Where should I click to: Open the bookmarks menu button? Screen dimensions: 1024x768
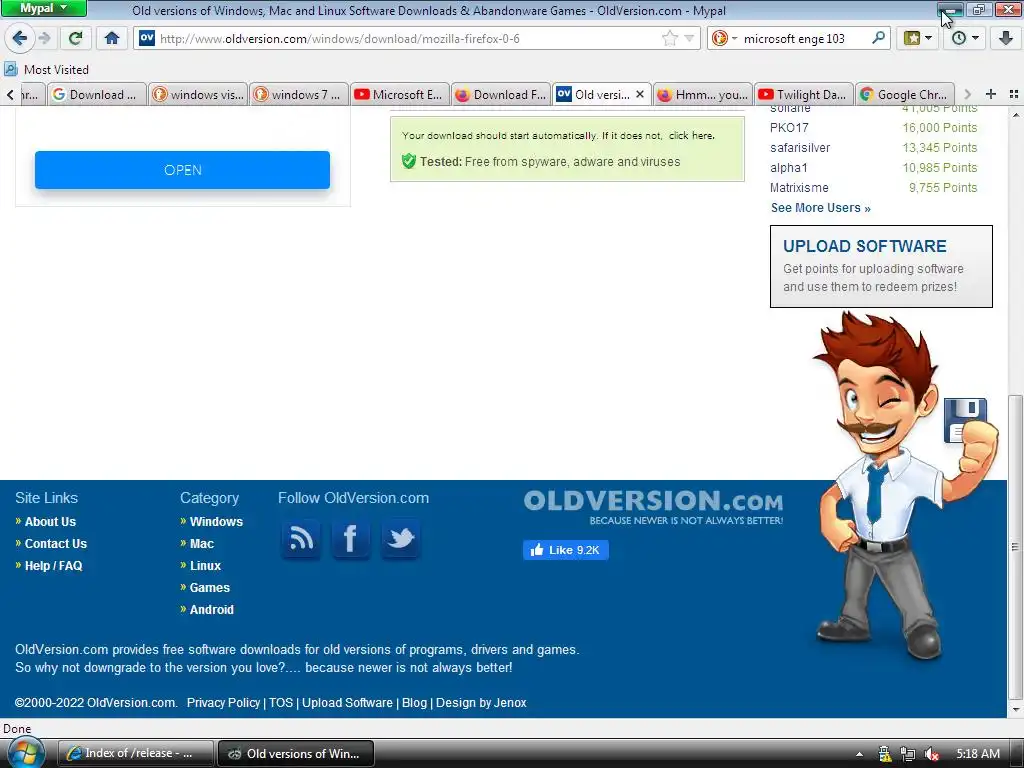coord(918,39)
